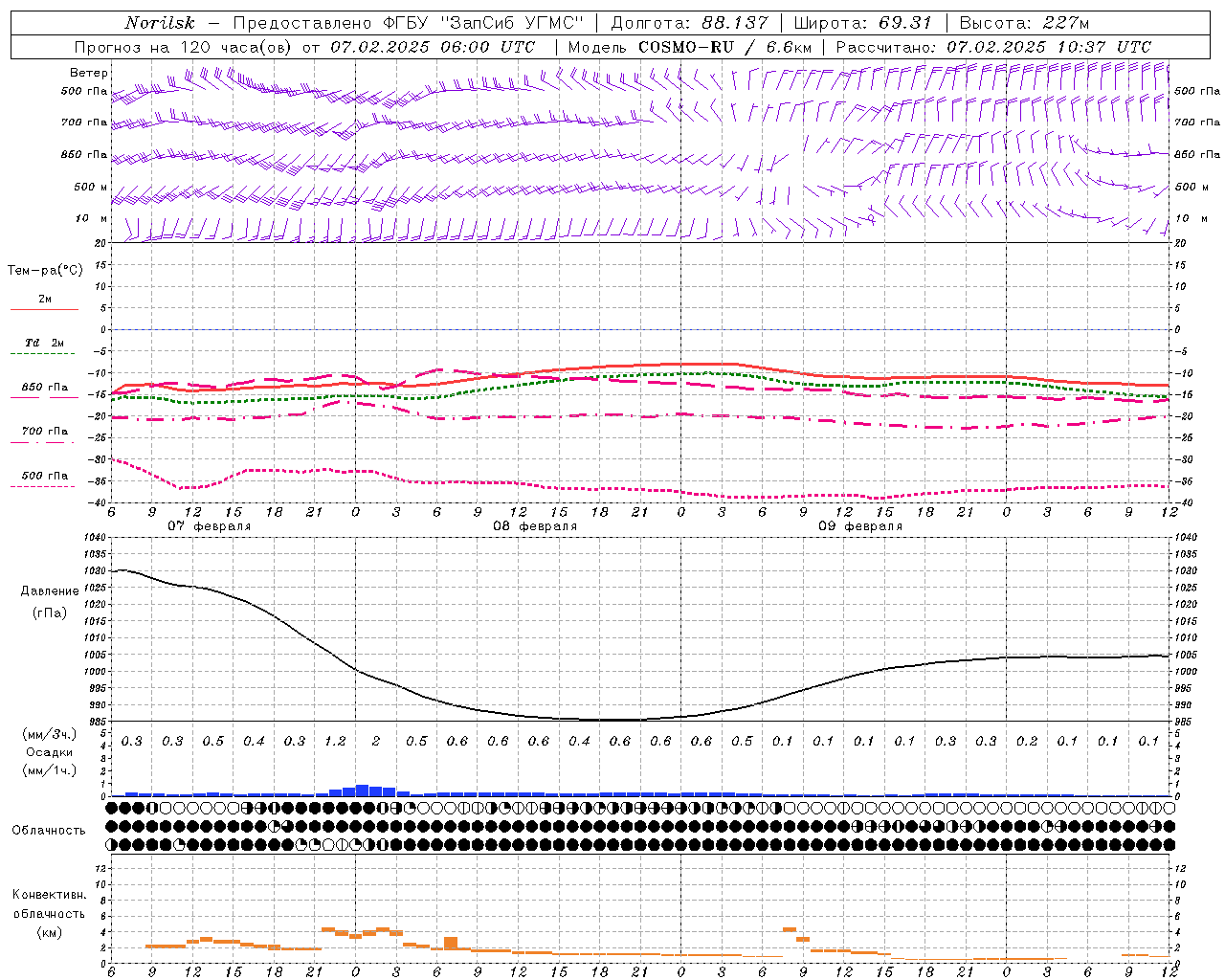This screenshot has width=1225, height=980.
Task: Click the "(гПа)" pressure unit label
Action: pyautogui.click(x=50, y=612)
